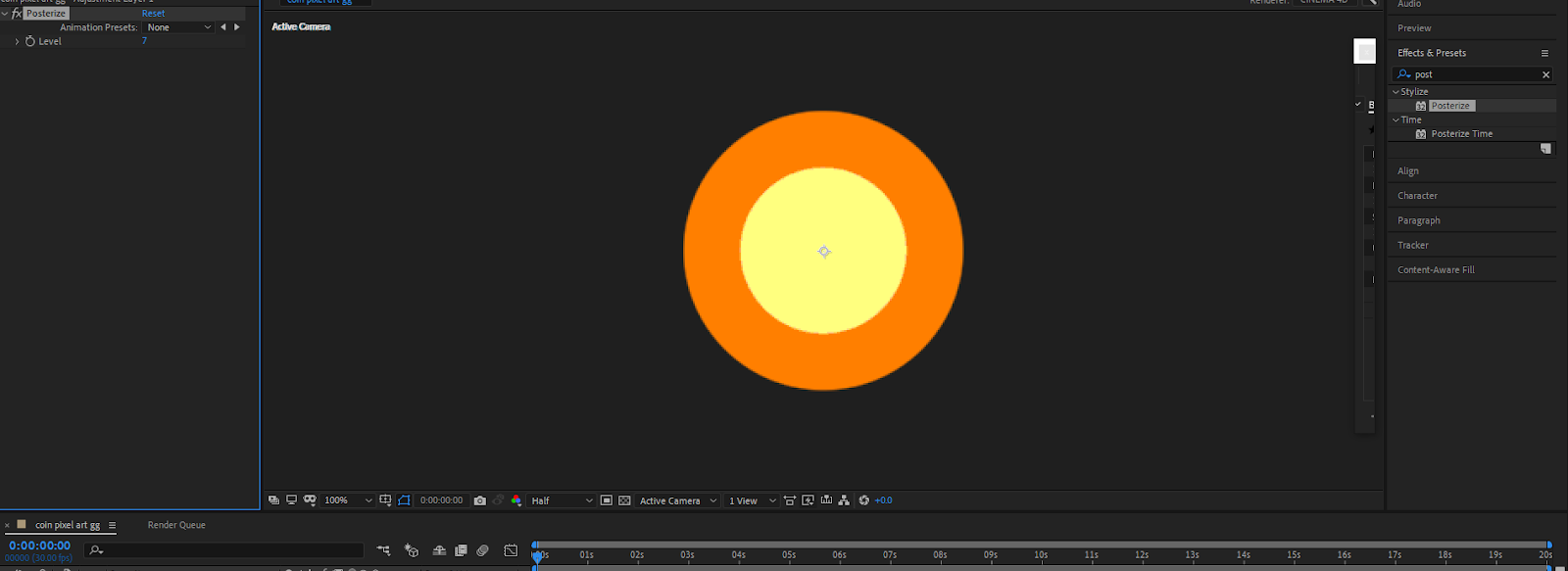The width and height of the screenshot is (1568, 571).
Task: Reset the Posterize effect
Action: (x=153, y=14)
